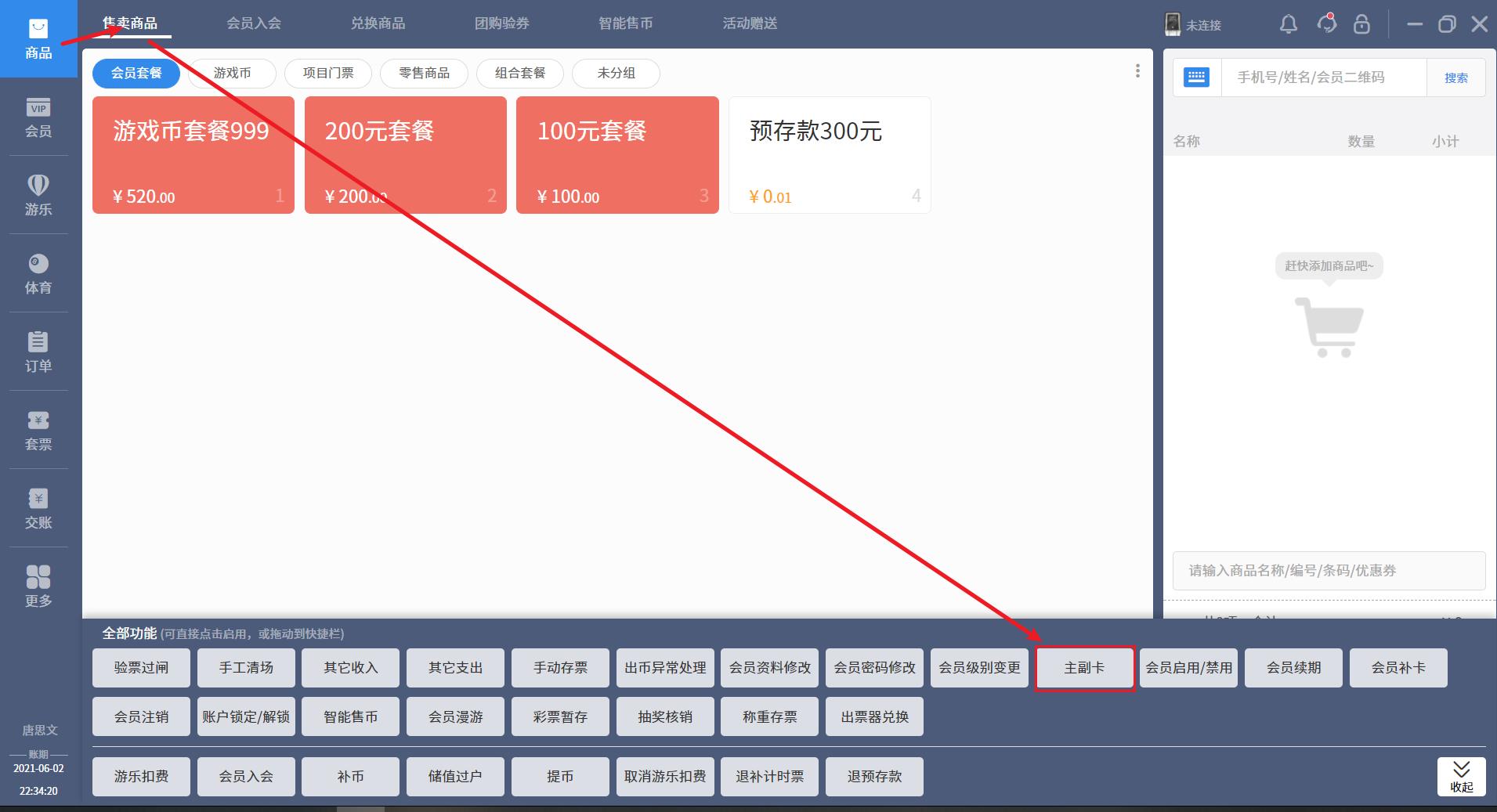
Task: Click the notification bell icon
Action: pyautogui.click(x=1289, y=24)
